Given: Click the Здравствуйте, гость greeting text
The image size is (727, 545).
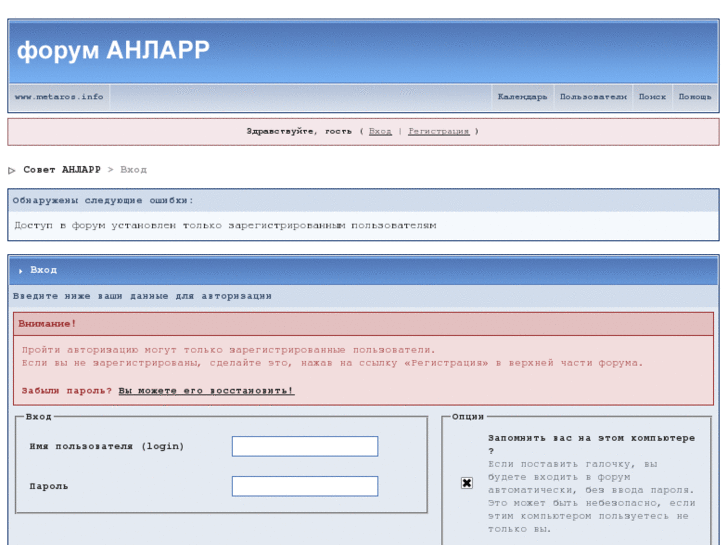Looking at the screenshot, I should (x=299, y=131).
